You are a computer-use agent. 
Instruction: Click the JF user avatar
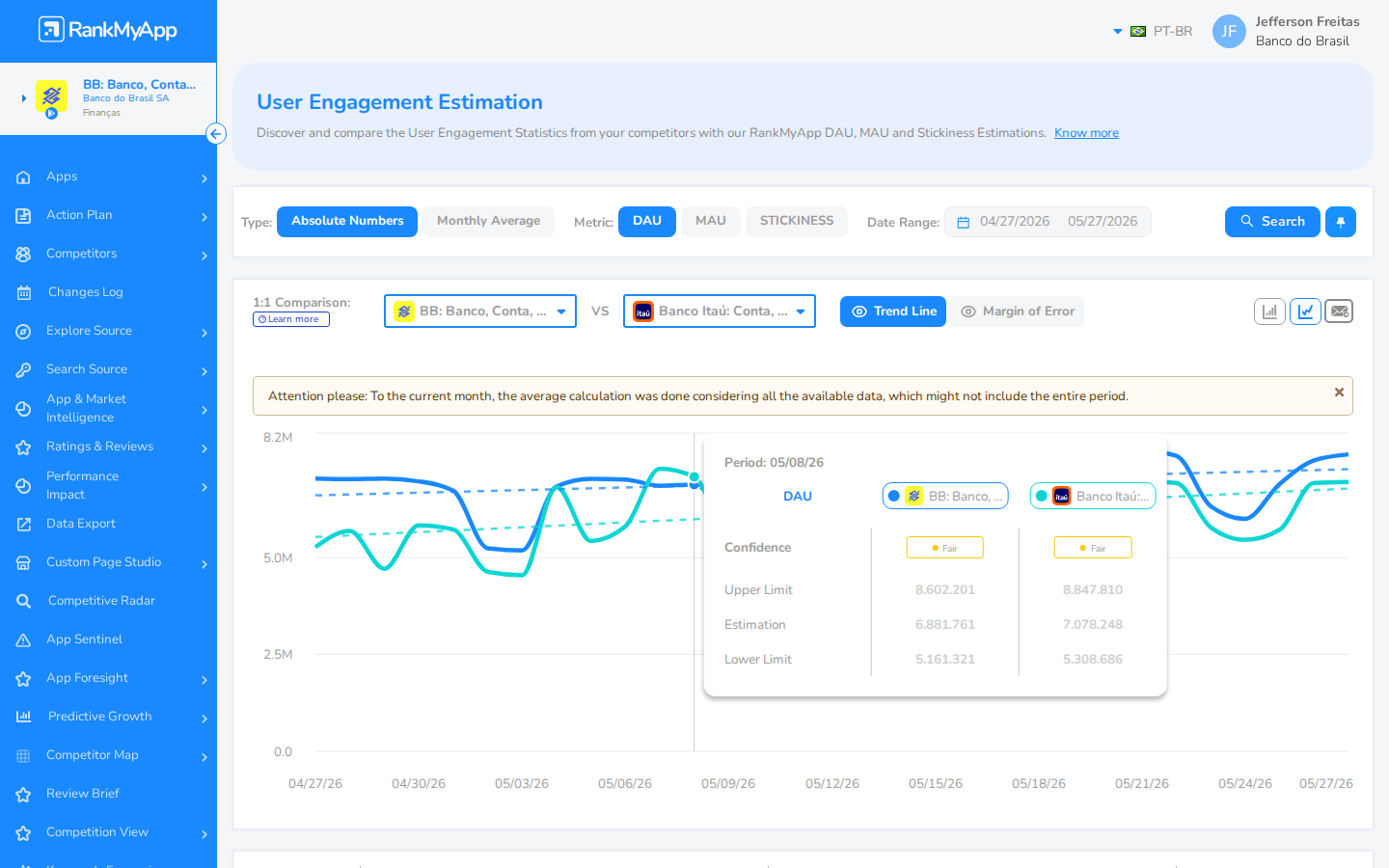pyautogui.click(x=1229, y=31)
